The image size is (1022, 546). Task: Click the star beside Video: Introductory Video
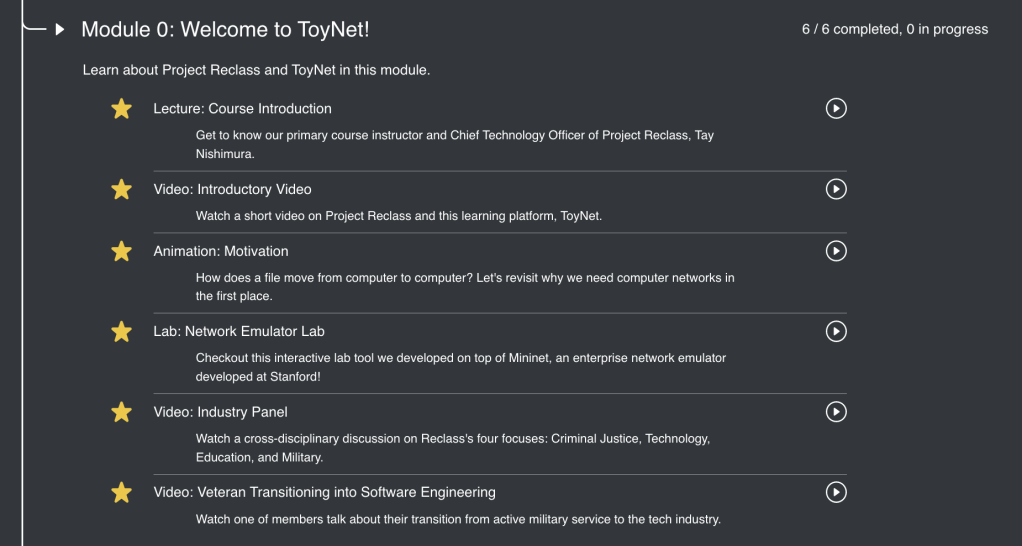click(121, 189)
